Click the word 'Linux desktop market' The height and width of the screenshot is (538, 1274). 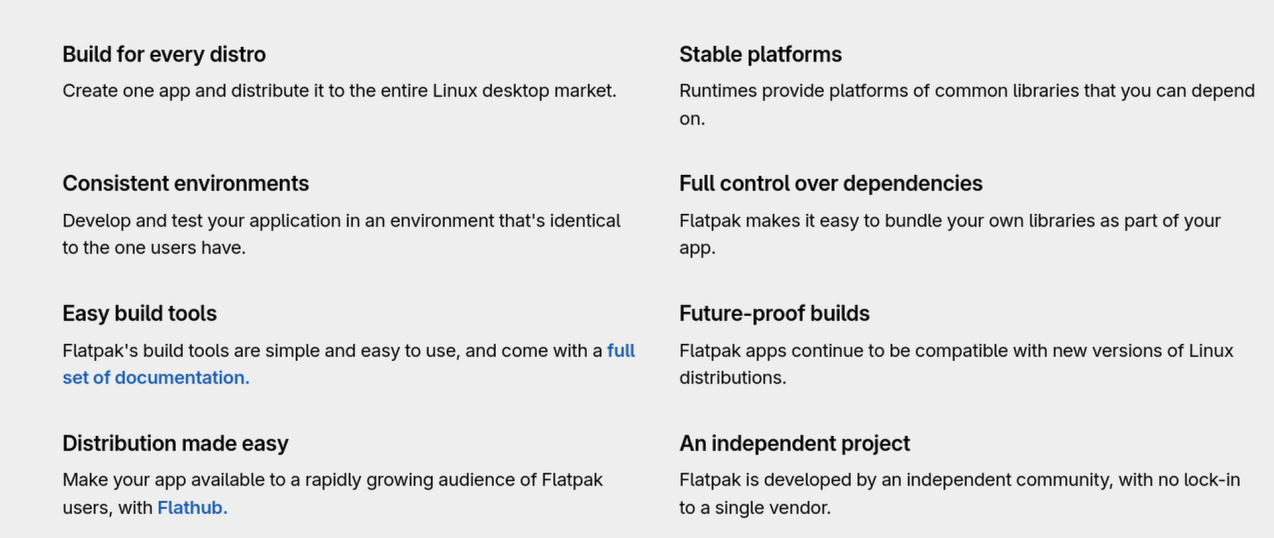[x=525, y=90]
